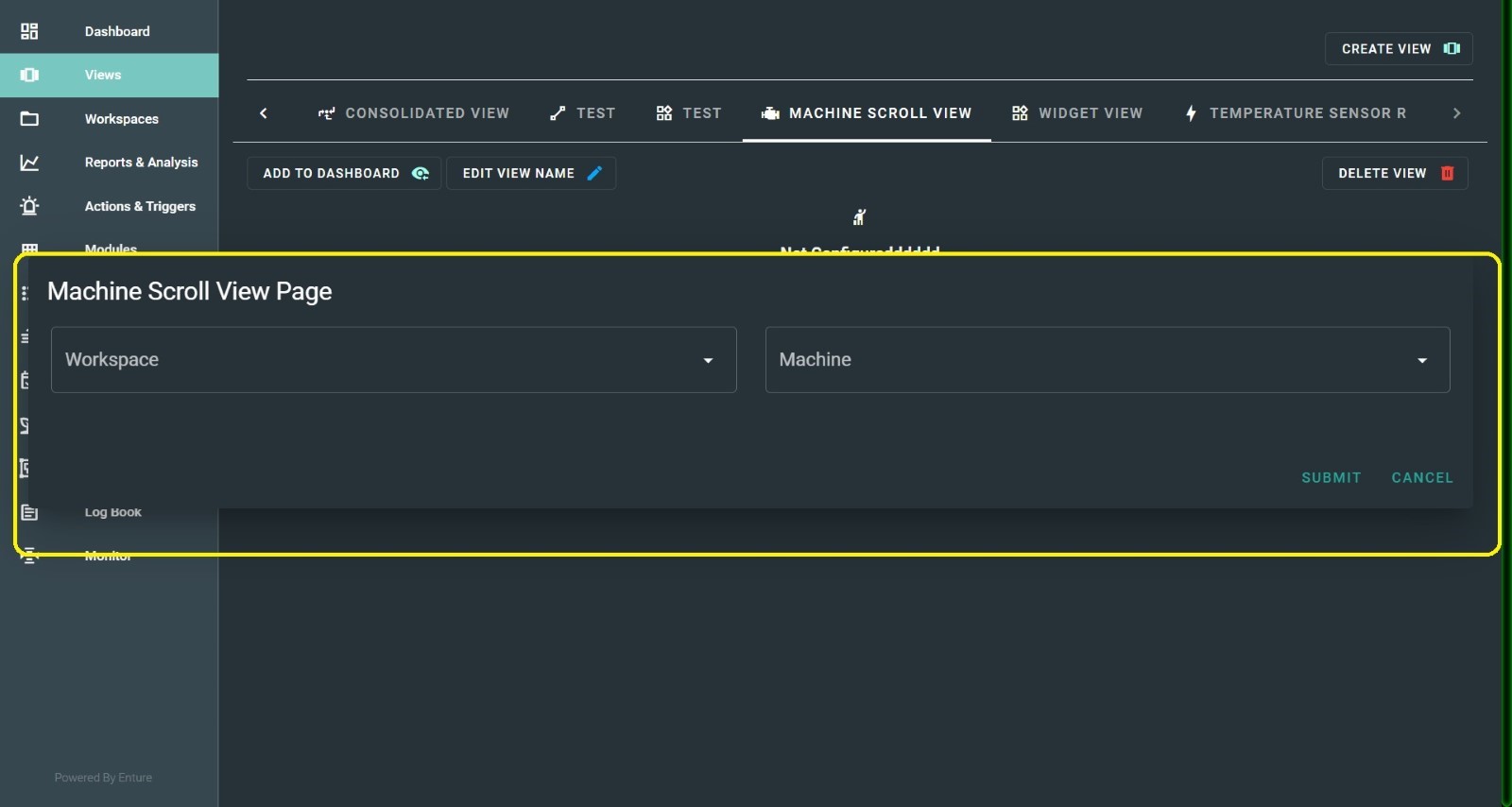Screen dimensions: 1512x807
Task: Open the Widget View tab
Action: 1077,113
